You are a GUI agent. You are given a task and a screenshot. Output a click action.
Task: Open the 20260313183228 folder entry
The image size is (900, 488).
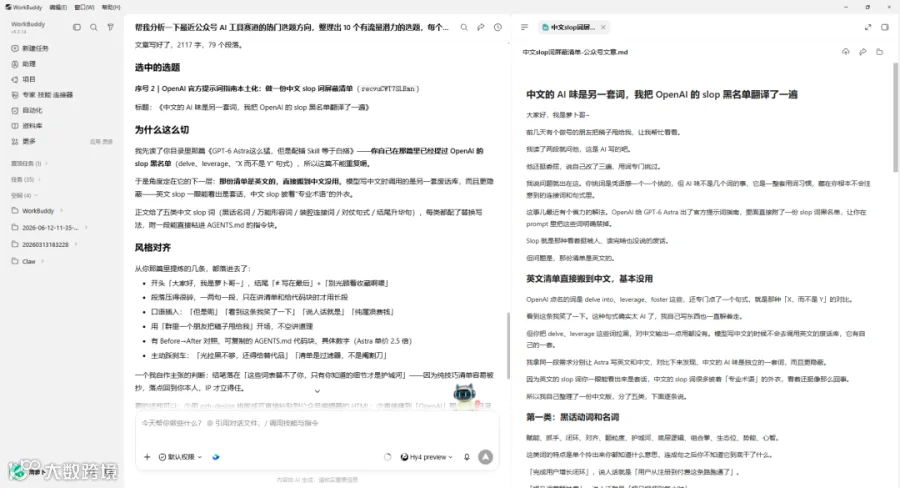coord(45,245)
